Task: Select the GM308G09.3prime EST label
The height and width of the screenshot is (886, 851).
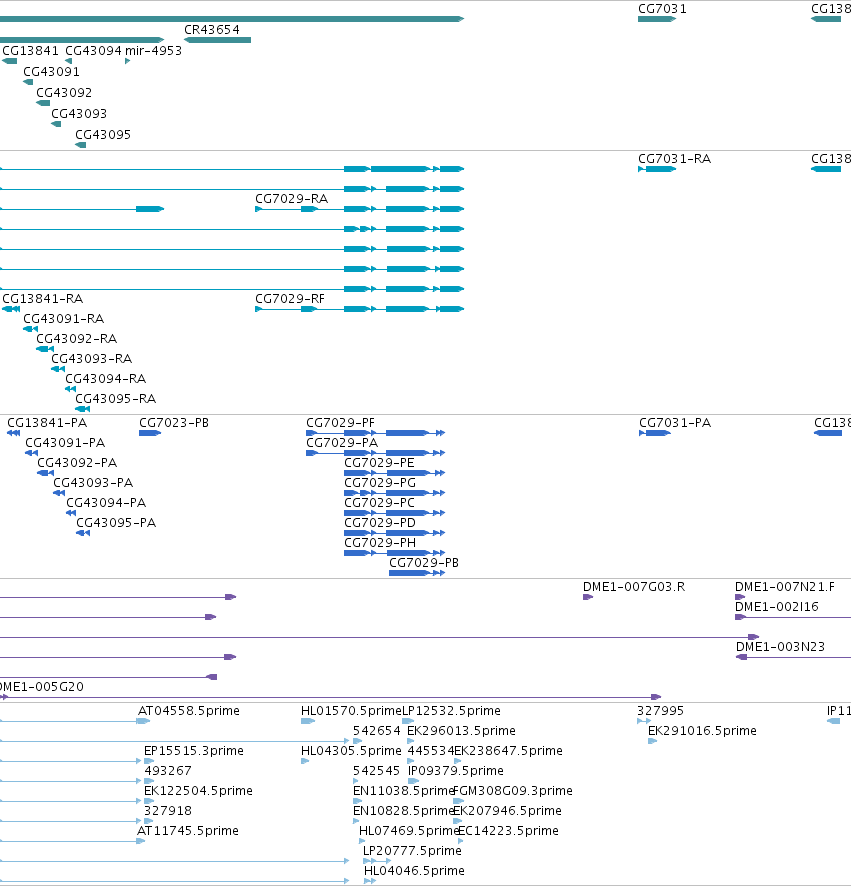Action: click(513, 791)
